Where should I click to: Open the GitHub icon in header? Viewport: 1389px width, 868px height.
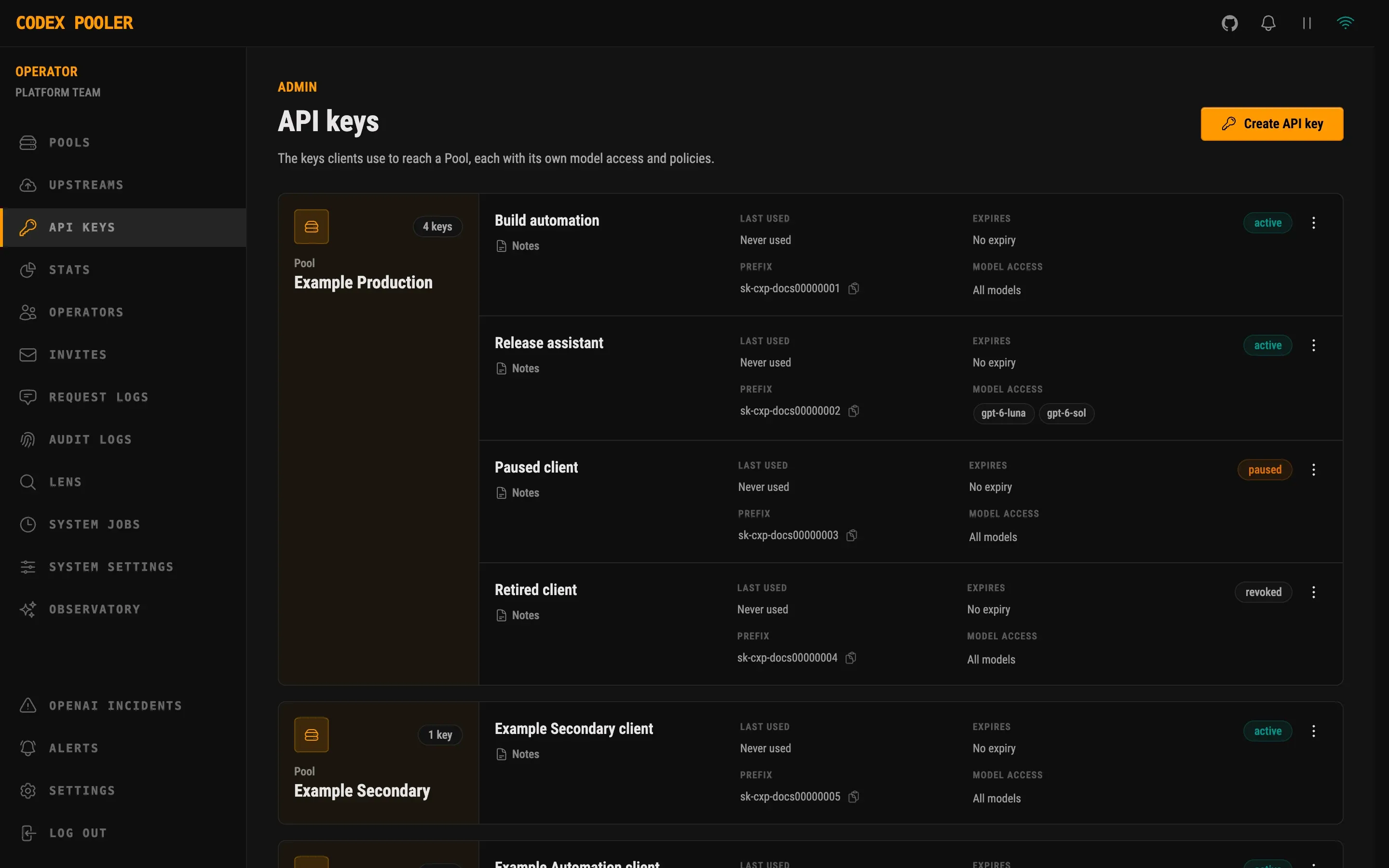pyautogui.click(x=1229, y=23)
